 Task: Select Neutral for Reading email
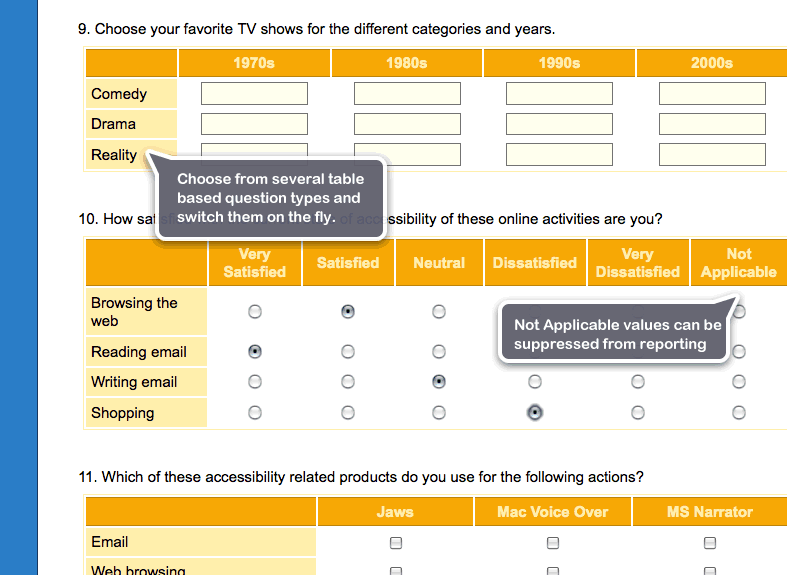tap(439, 352)
